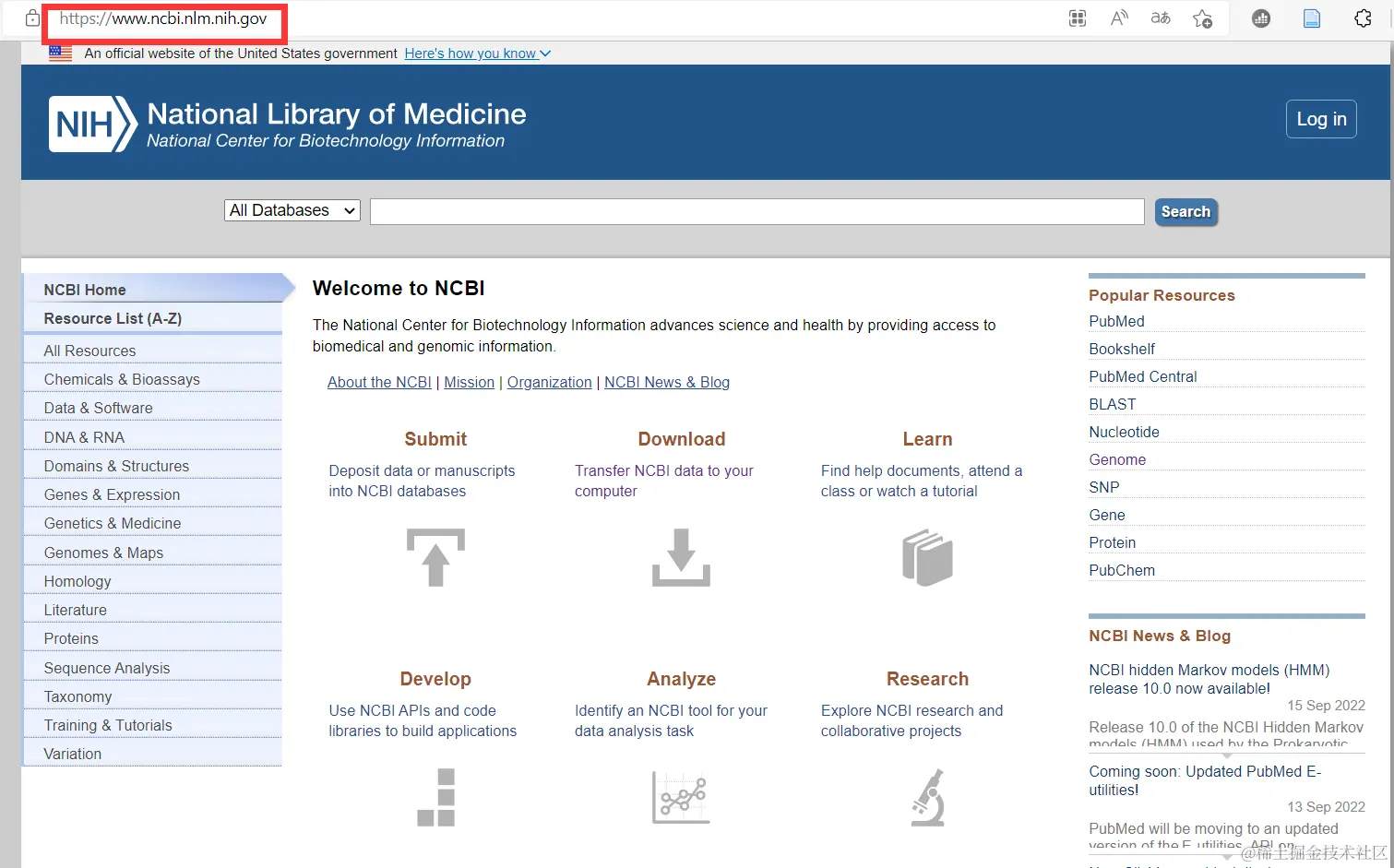Open DNA & RNA sidebar item
The image size is (1394, 868).
click(152, 437)
